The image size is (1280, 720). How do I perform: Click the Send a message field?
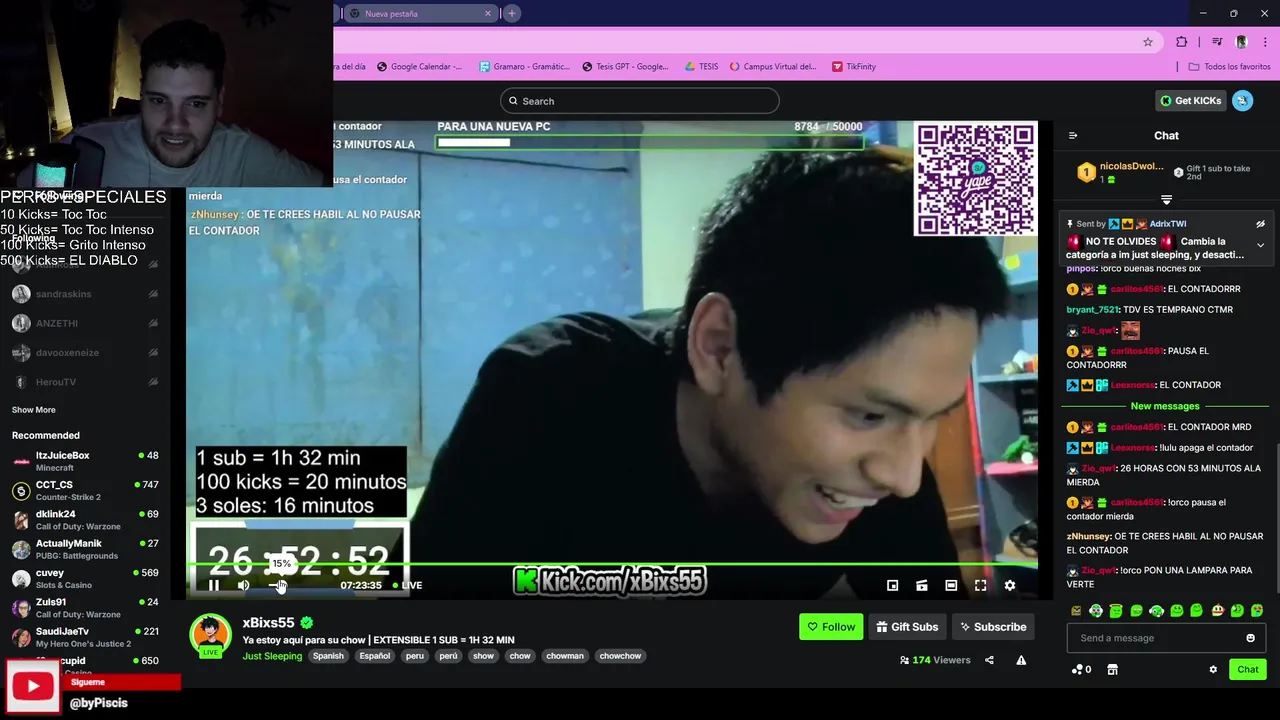pos(1166,638)
